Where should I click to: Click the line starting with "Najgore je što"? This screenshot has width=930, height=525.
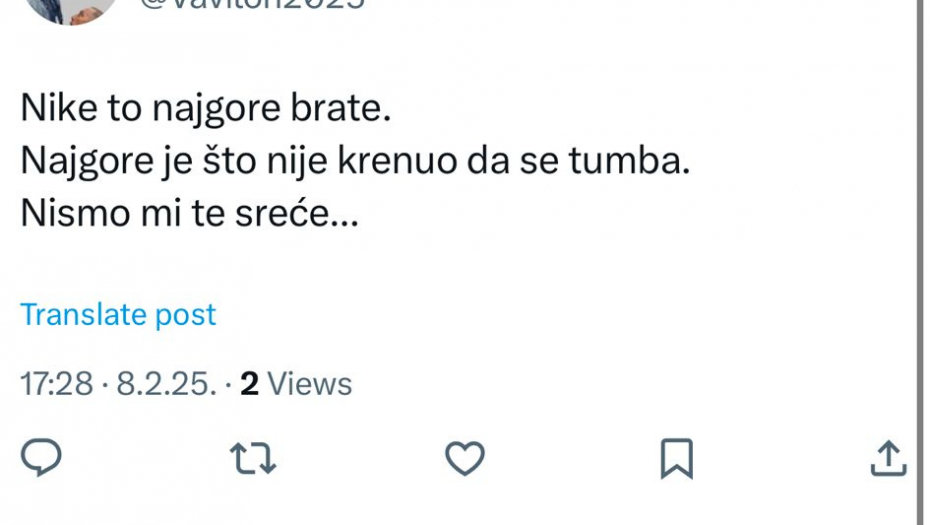click(355, 161)
